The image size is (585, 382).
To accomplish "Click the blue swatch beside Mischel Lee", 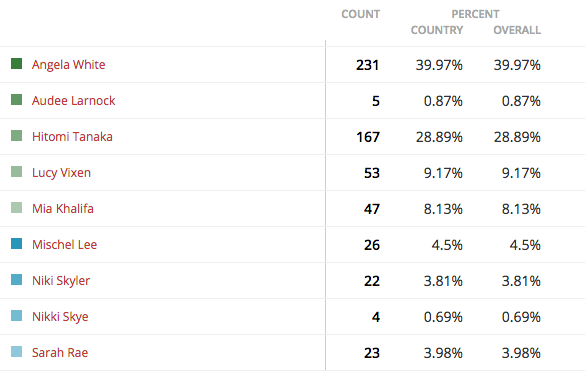I will coord(16,244).
